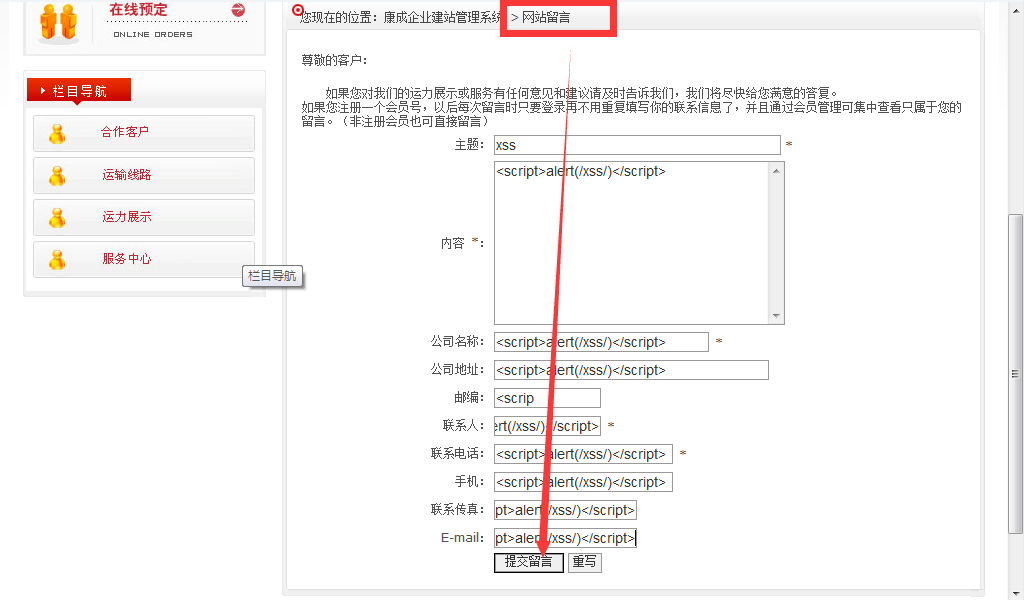
Task: Focus the 手机 mobile number field
Action: coord(583,482)
